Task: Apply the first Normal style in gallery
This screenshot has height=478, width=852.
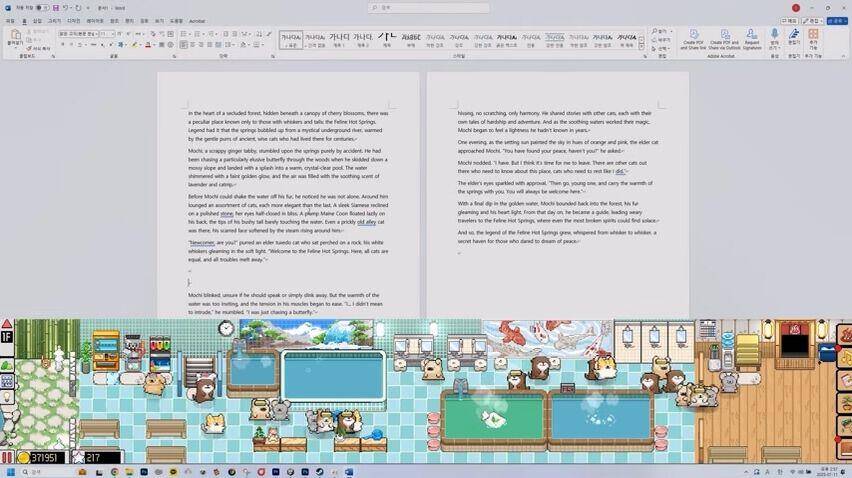Action: pos(291,40)
